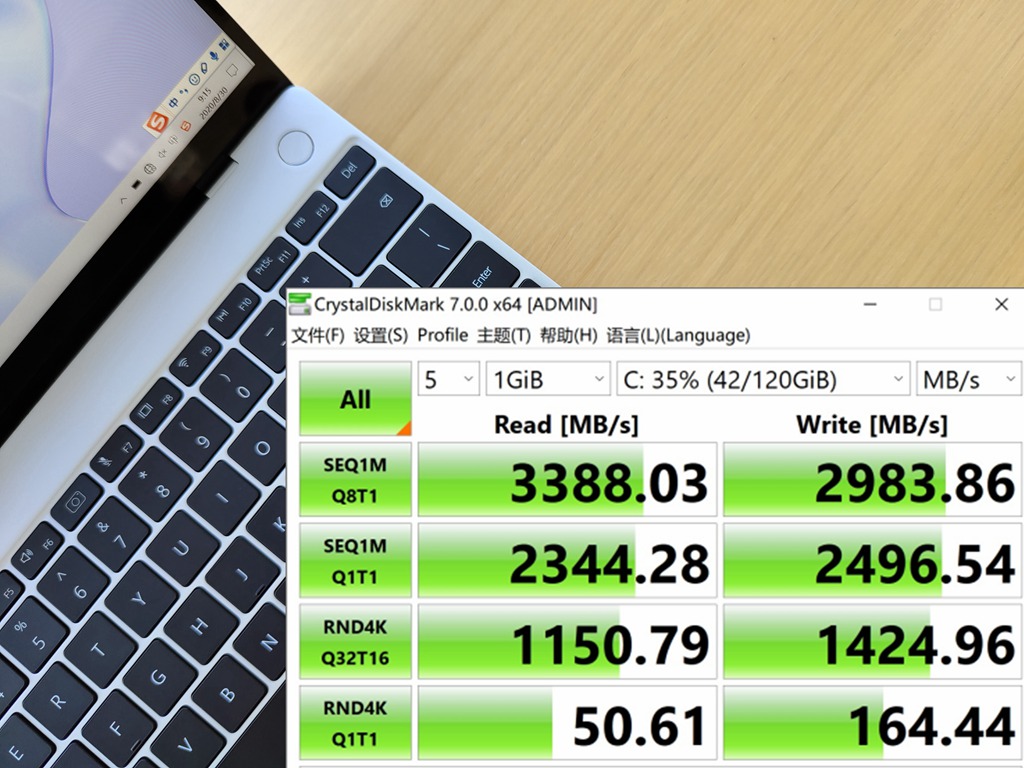This screenshot has height=768, width=1024.
Task: Run the RND4K Q32T16 test
Action: pyautogui.click(x=355, y=642)
